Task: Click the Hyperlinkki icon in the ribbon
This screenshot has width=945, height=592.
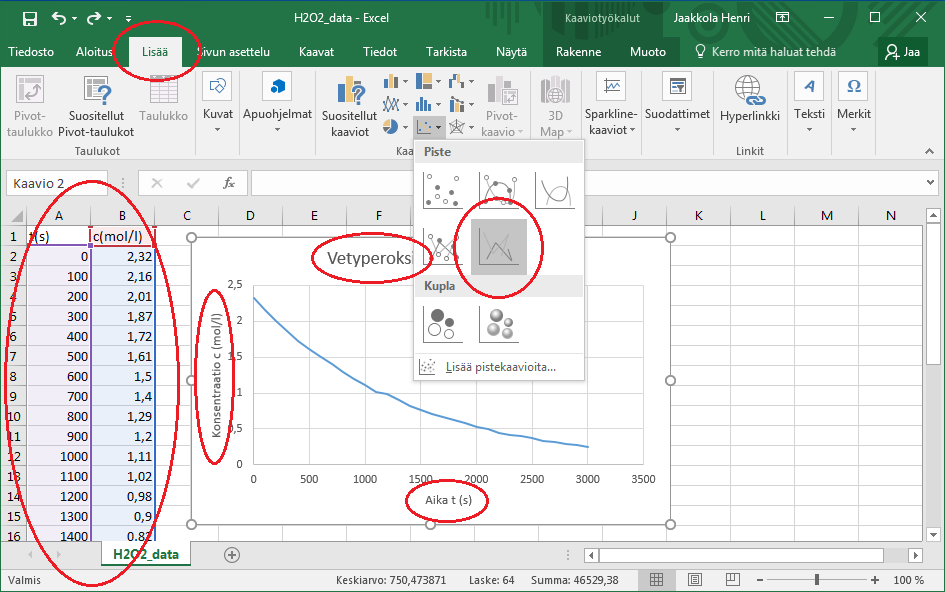Action: 749,100
